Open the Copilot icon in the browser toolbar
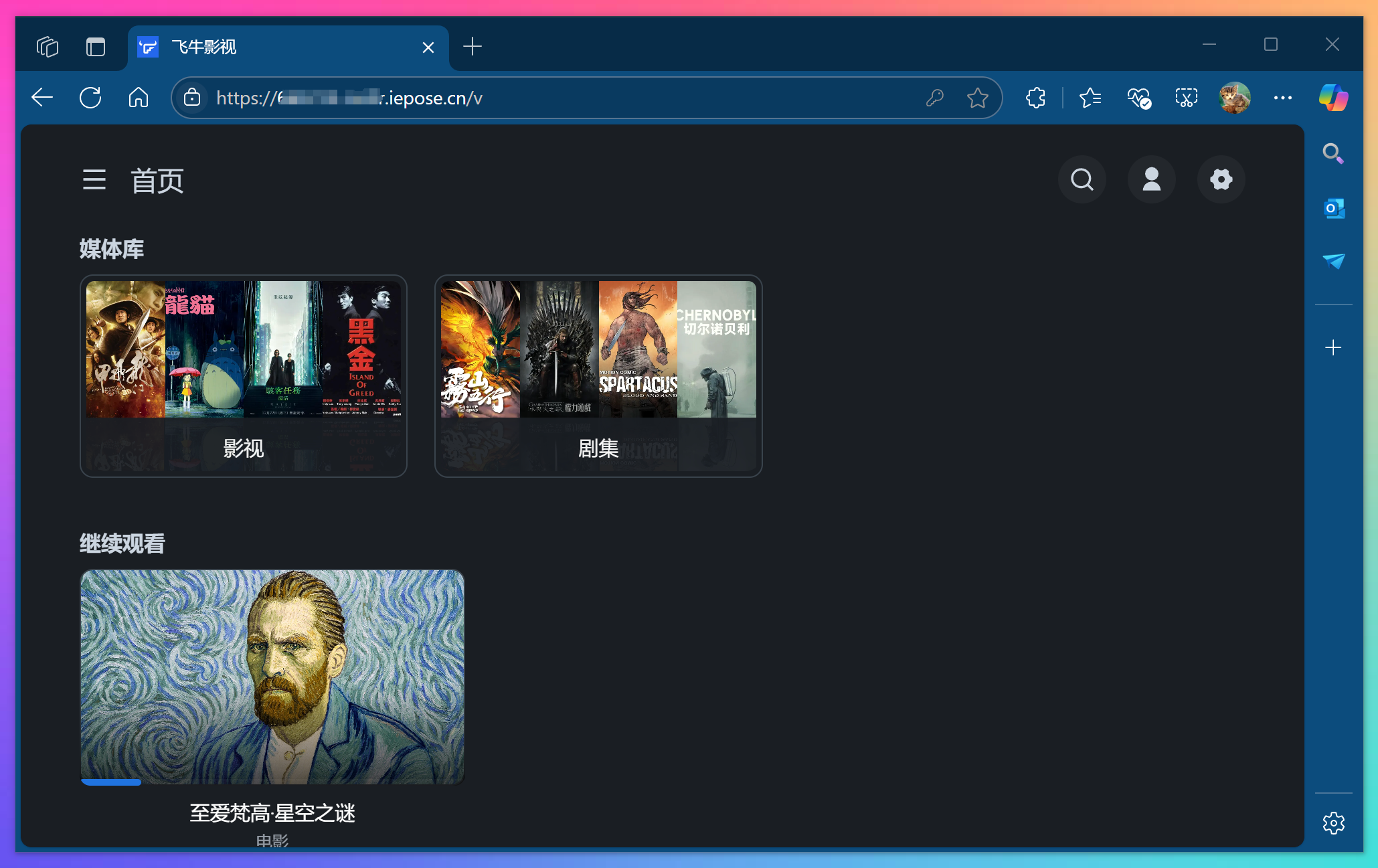The image size is (1378, 868). click(1332, 98)
